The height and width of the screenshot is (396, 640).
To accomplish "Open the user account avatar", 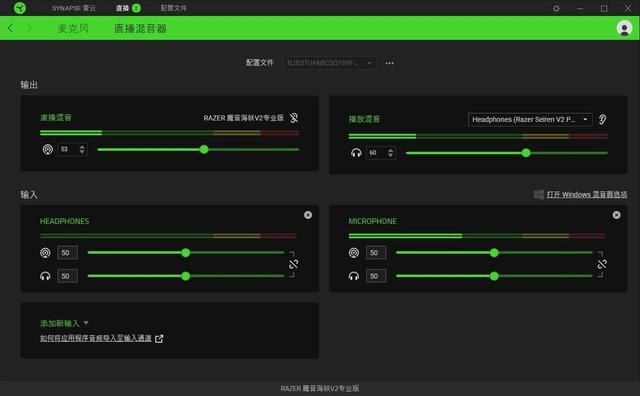I will coord(624,28).
